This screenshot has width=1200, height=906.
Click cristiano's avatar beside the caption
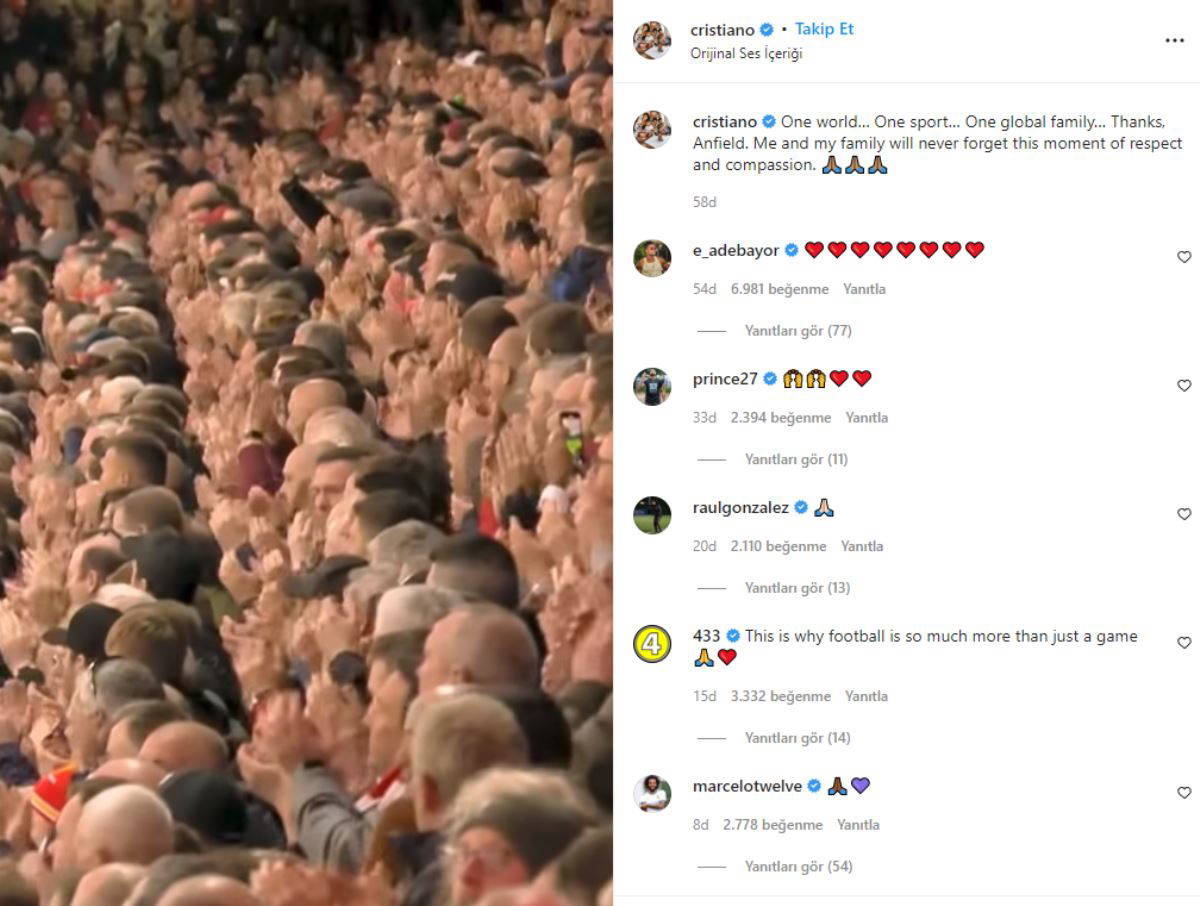point(652,130)
